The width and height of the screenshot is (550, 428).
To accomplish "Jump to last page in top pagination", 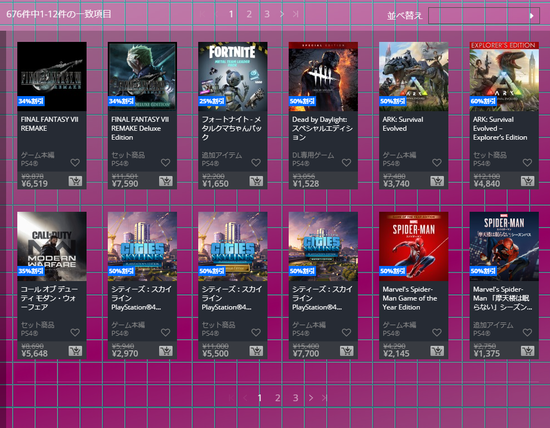I will click(296, 14).
